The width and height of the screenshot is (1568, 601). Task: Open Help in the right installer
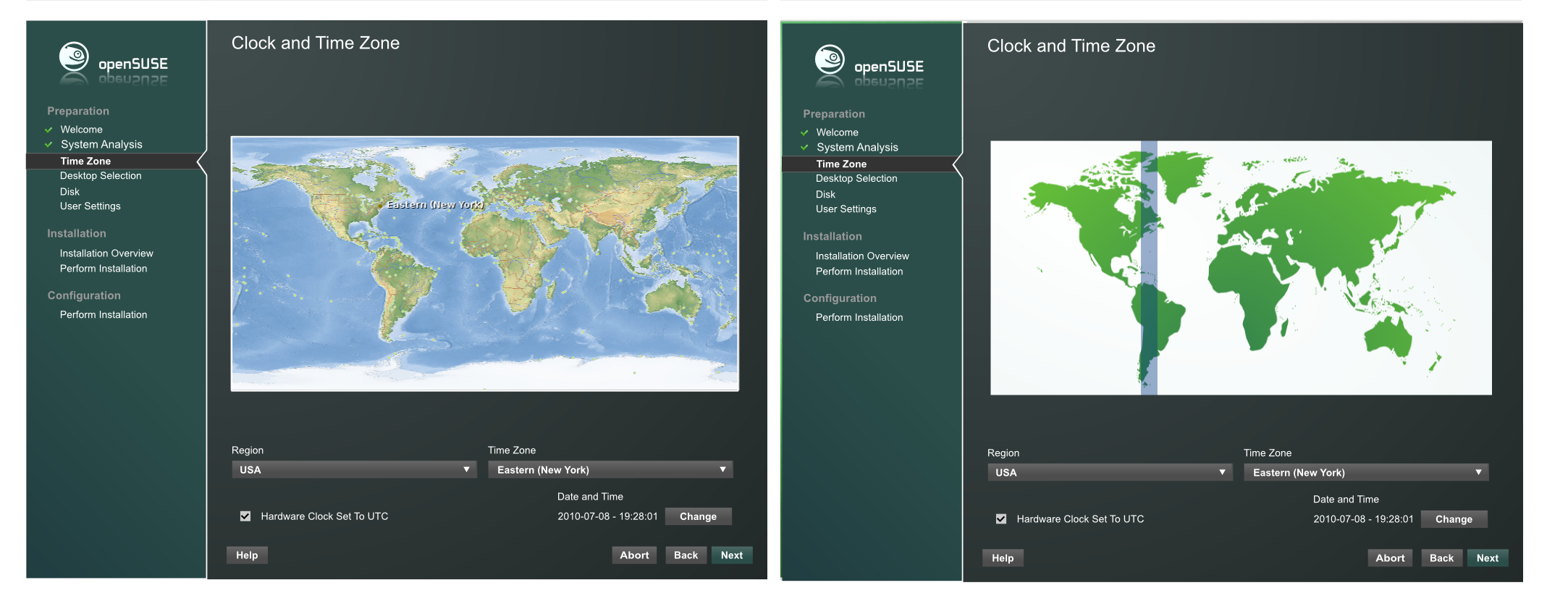coord(1003,558)
